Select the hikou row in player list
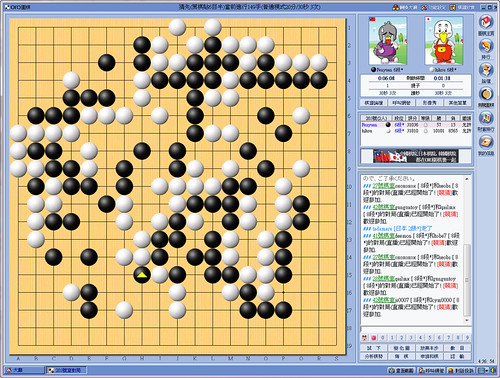The image size is (500, 378). pos(416,131)
